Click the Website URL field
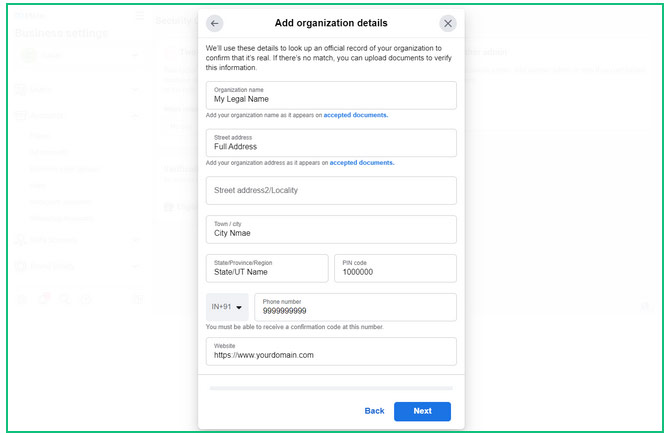The image size is (669, 435). [x=331, y=352]
